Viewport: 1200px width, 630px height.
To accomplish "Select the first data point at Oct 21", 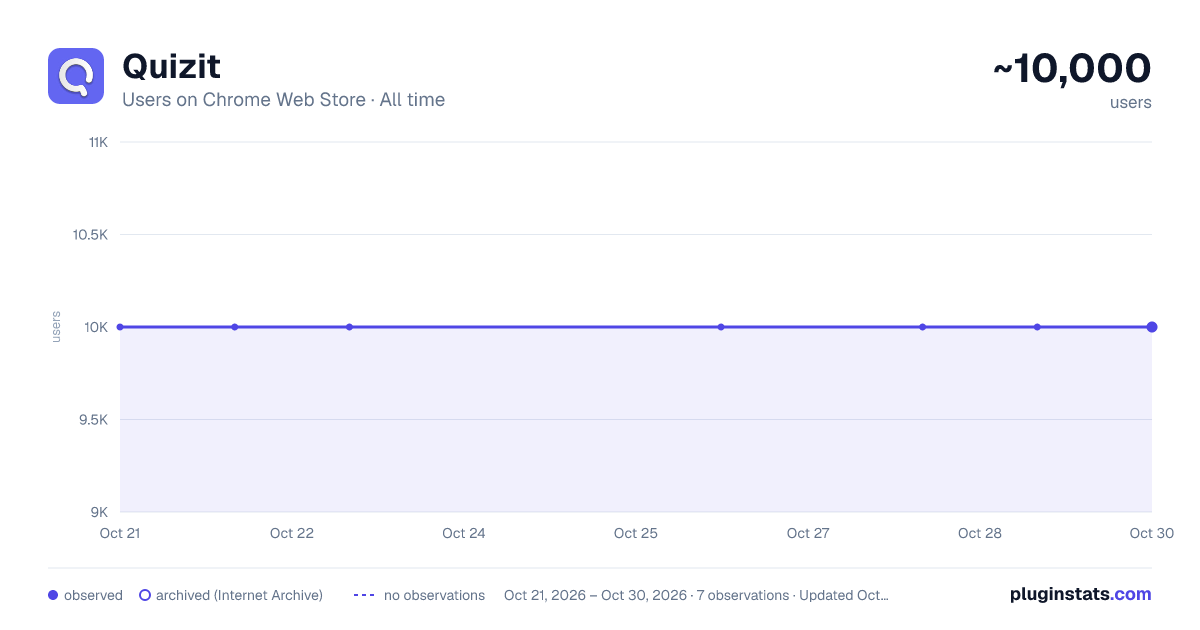I will (120, 327).
